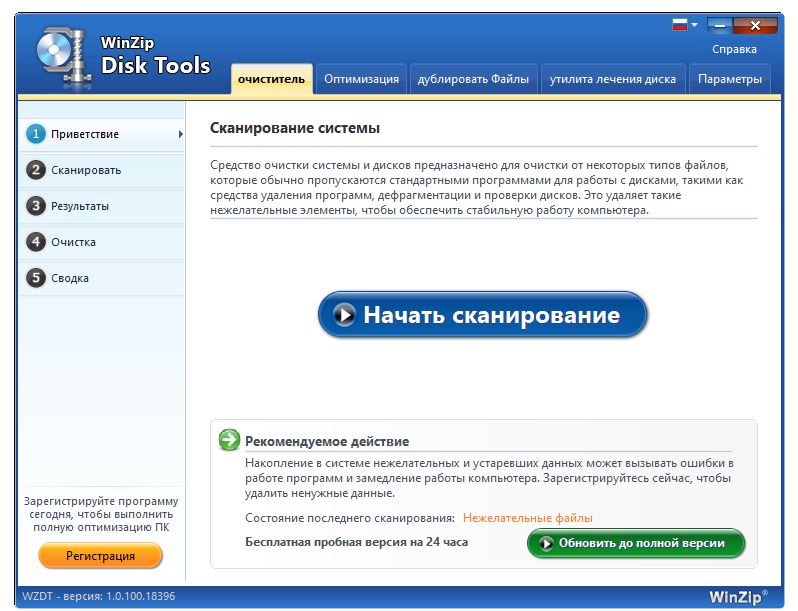Select step 4 Очистка number icon
The width and height of the screenshot is (798, 611).
pos(36,242)
